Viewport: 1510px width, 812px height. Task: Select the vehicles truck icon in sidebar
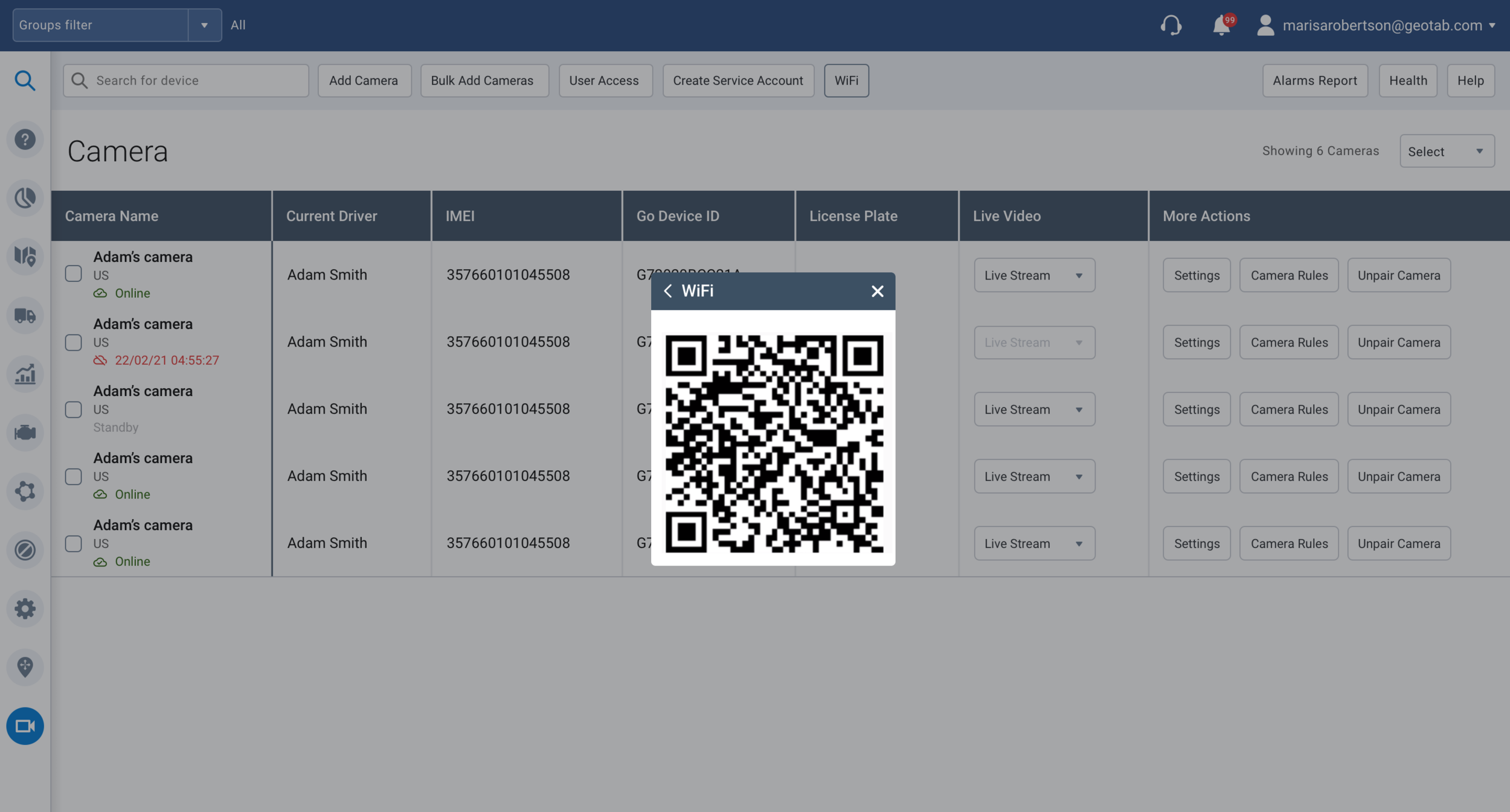pos(25,315)
